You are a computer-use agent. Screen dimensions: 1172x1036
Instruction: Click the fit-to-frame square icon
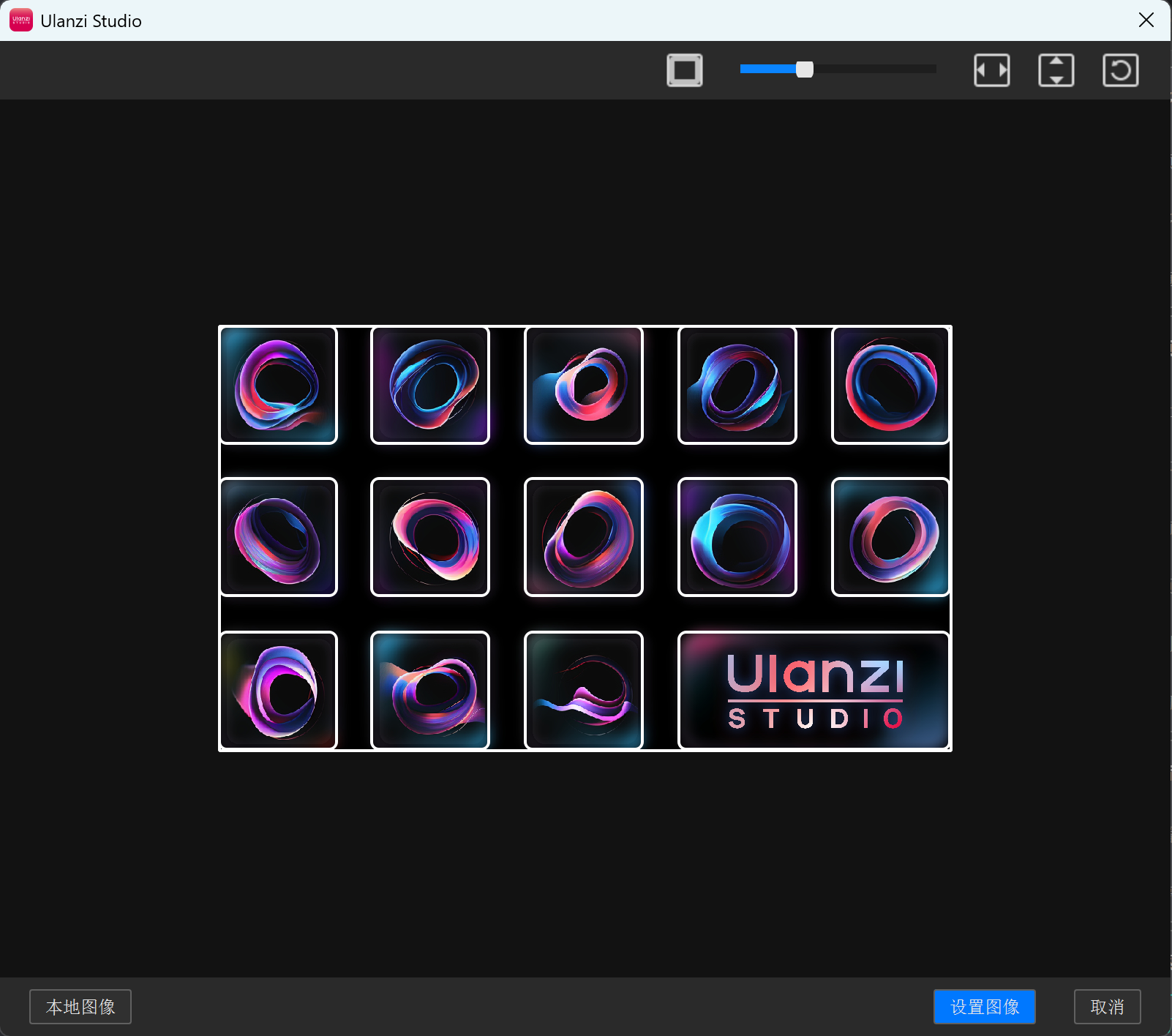pyautogui.click(x=684, y=70)
